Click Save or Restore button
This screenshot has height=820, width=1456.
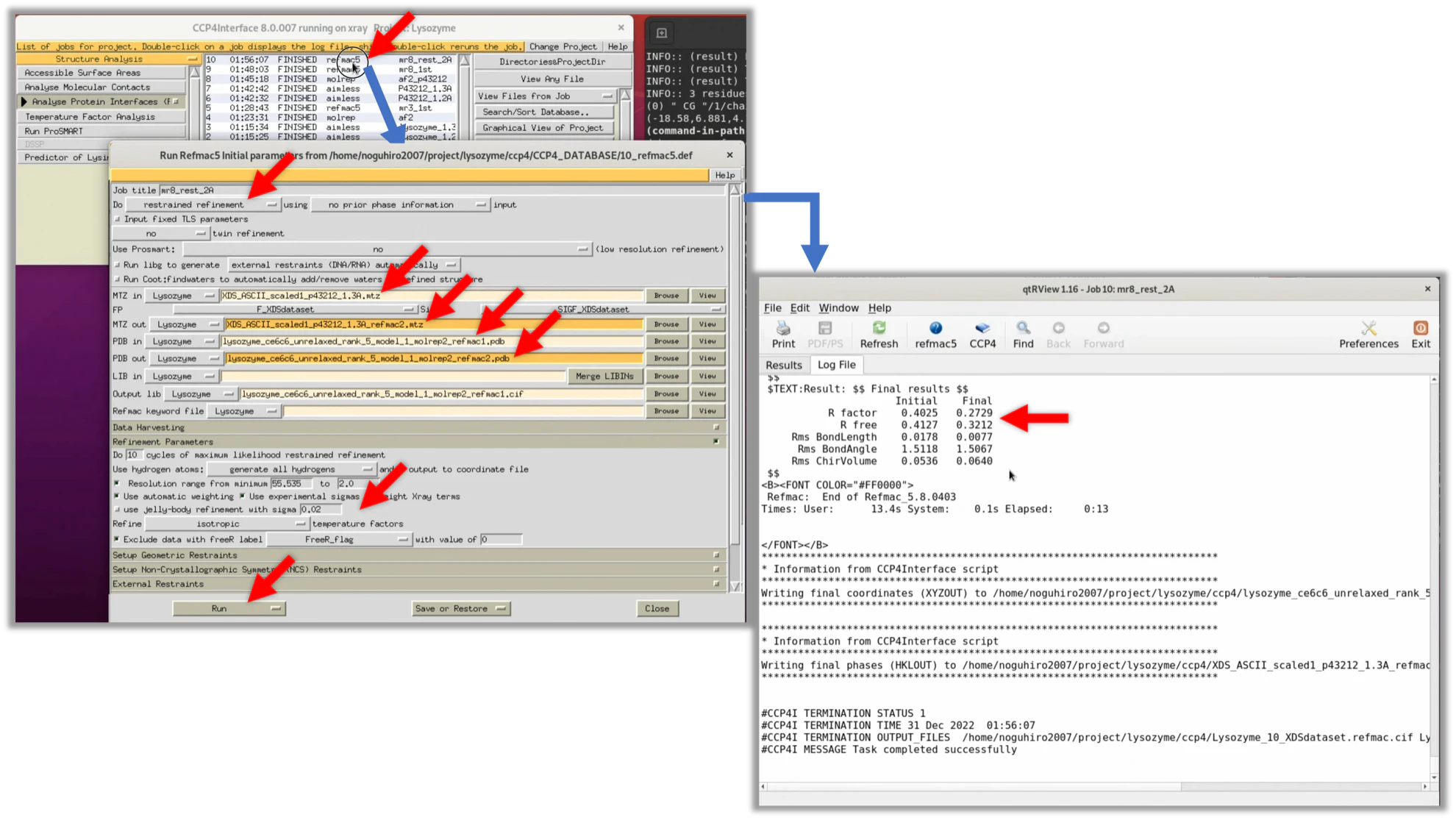click(x=460, y=608)
